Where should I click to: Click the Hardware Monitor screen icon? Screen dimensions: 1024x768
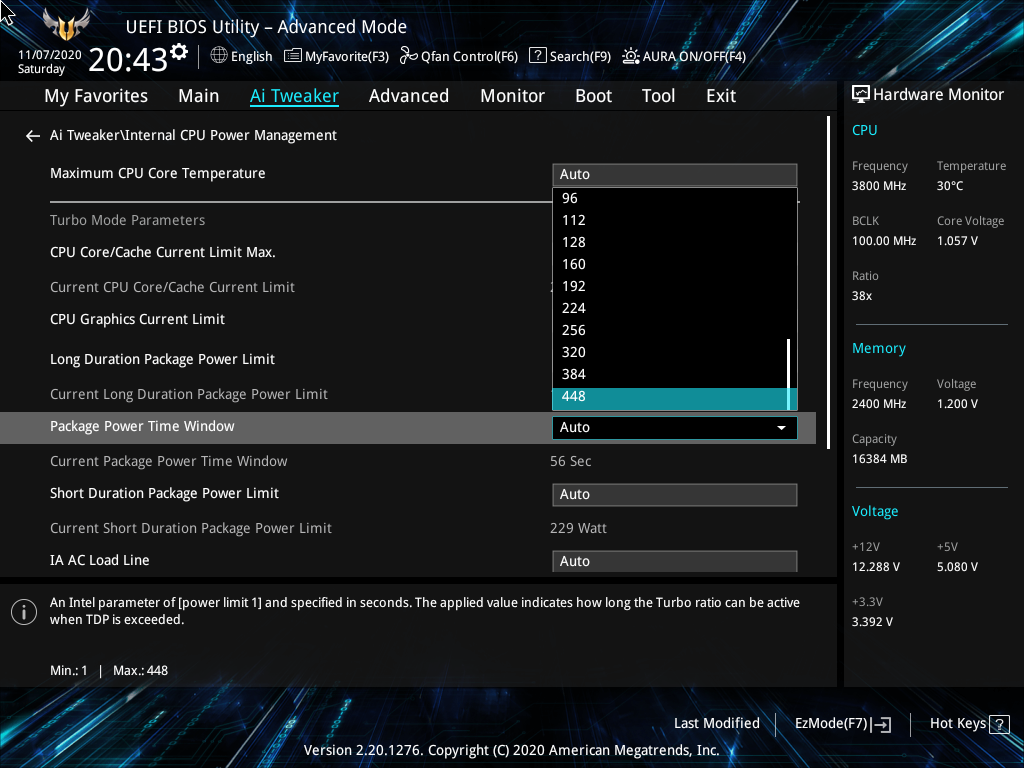point(861,95)
